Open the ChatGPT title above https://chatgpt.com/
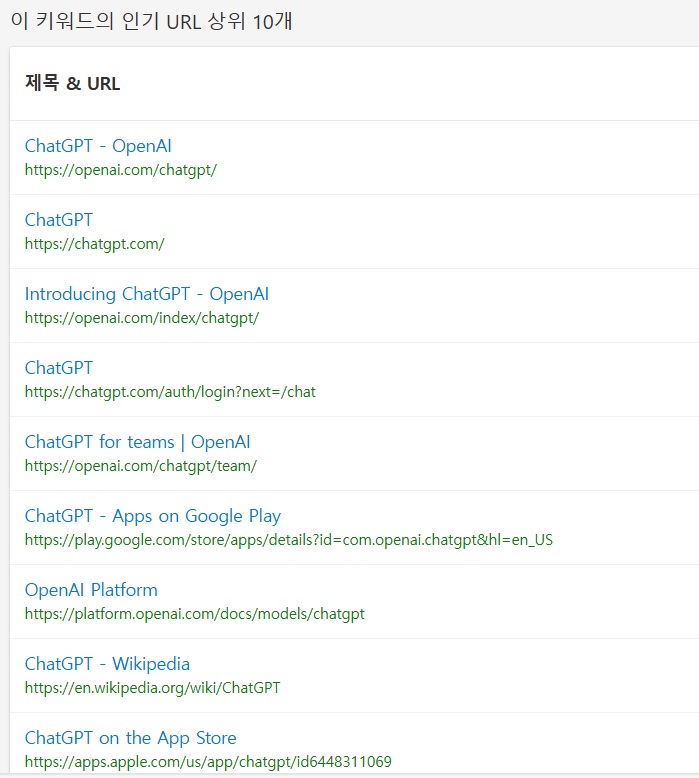Screen dimensions: 699x778 pyautogui.click(x=59, y=220)
